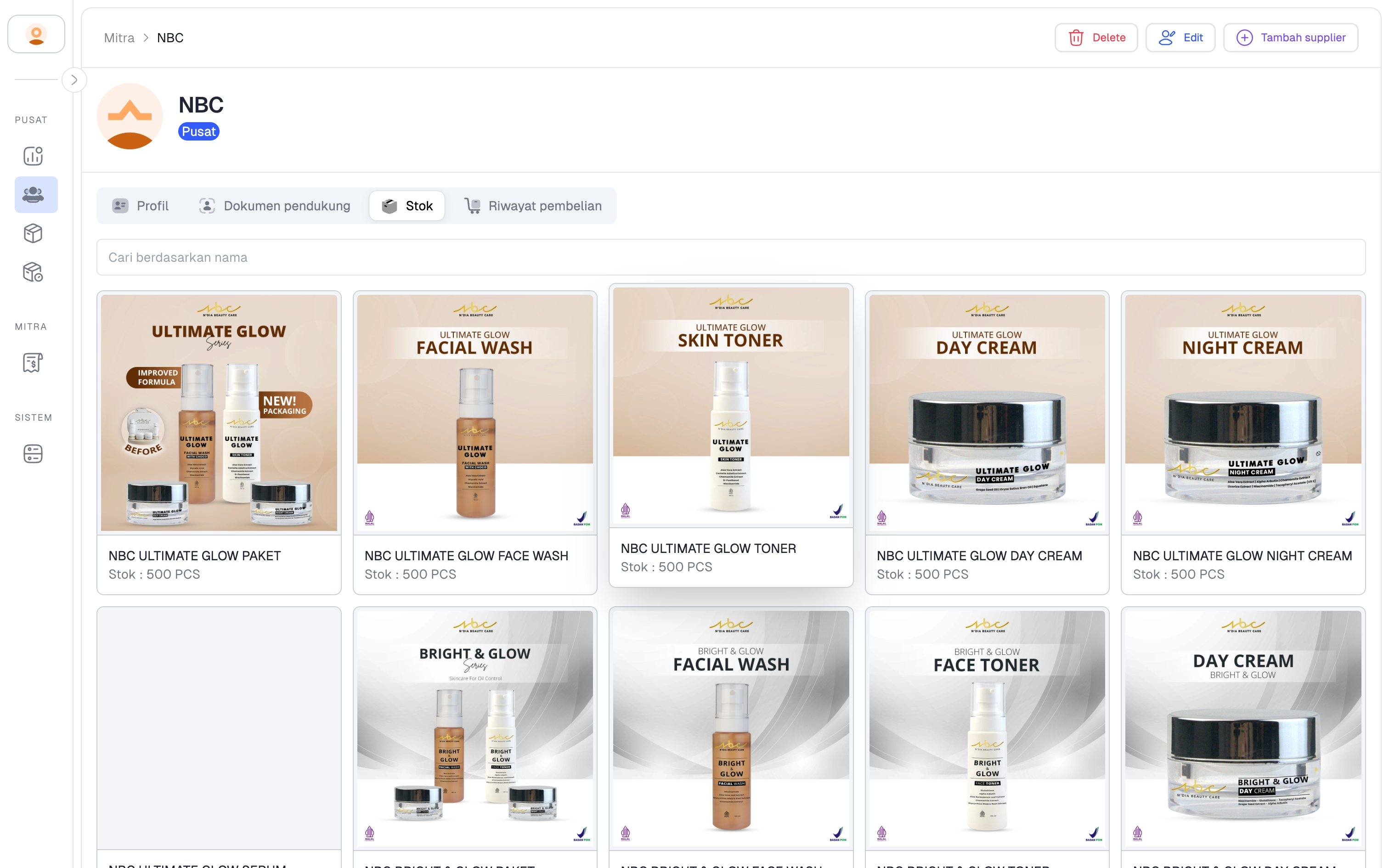Open the invoice receipt icon under MITRA
Screen dimensions: 1389x868
[33, 363]
